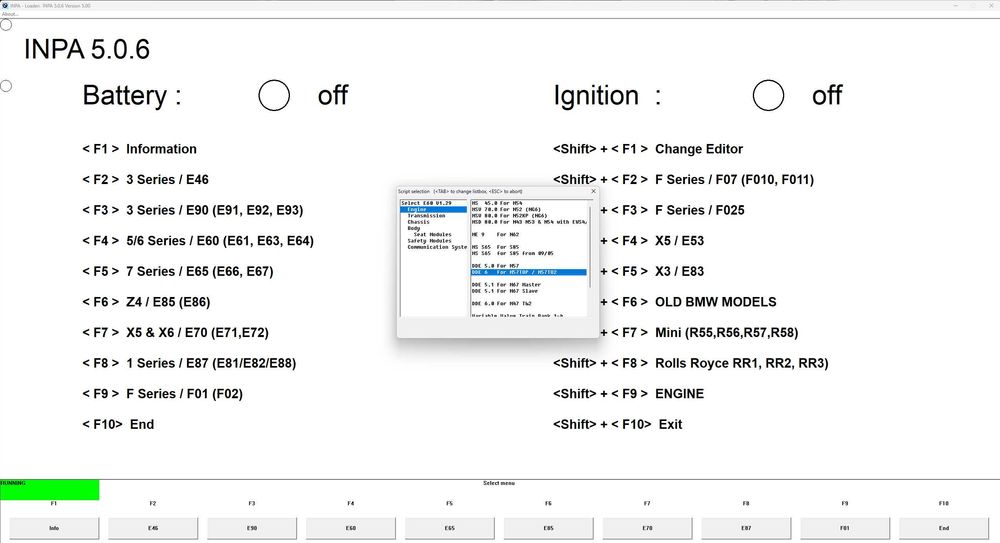Click the E90 button in bottom bar

(x=252, y=528)
